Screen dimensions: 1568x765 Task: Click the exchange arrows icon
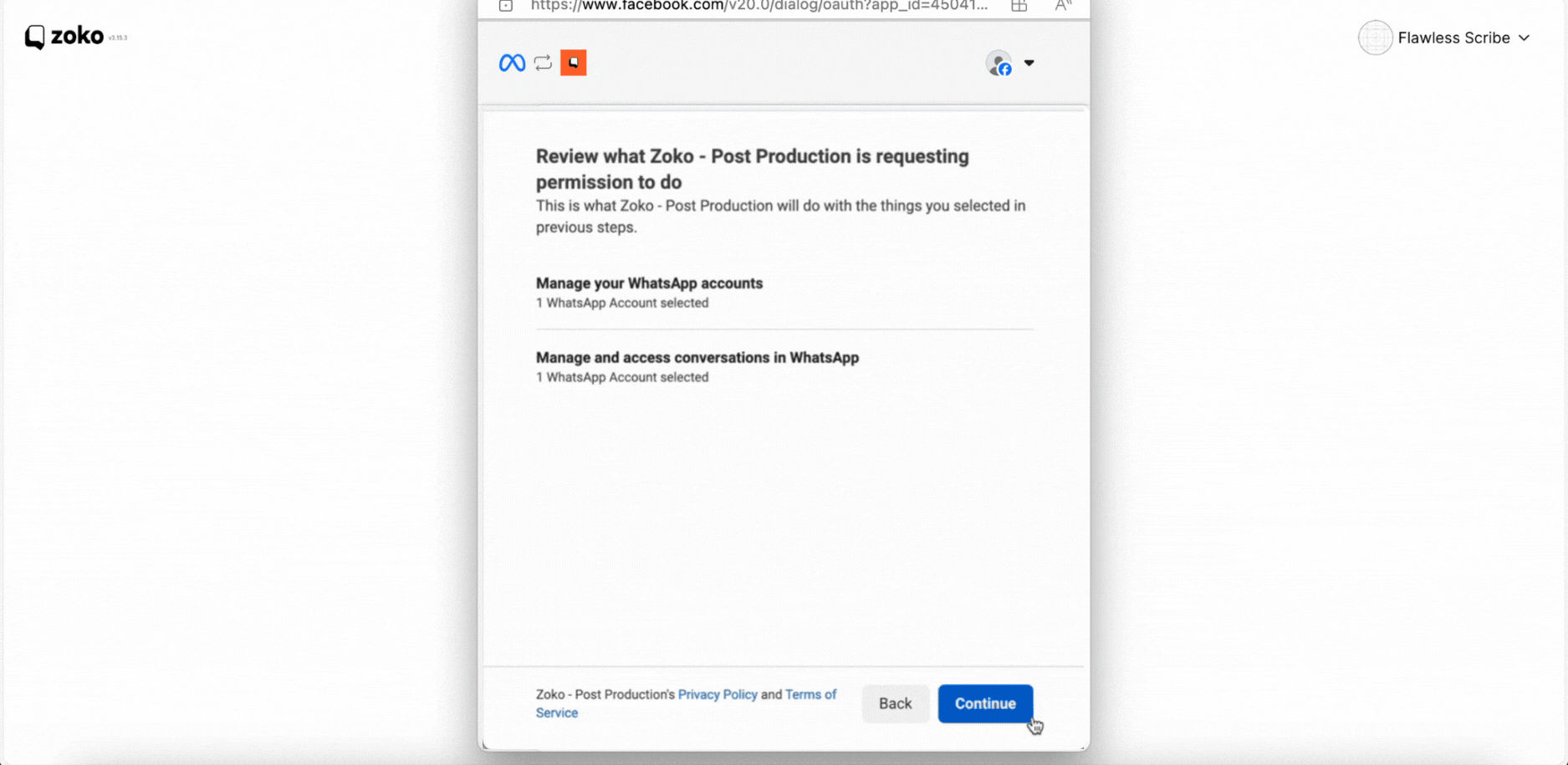(543, 63)
